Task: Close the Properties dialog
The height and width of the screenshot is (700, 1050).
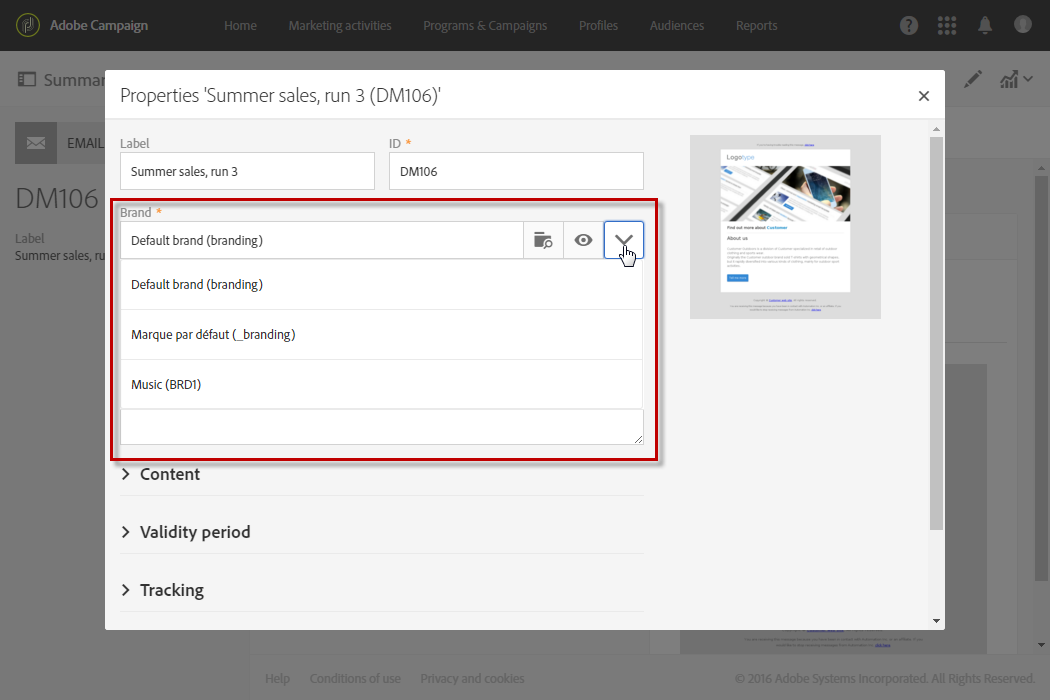Action: point(923,96)
